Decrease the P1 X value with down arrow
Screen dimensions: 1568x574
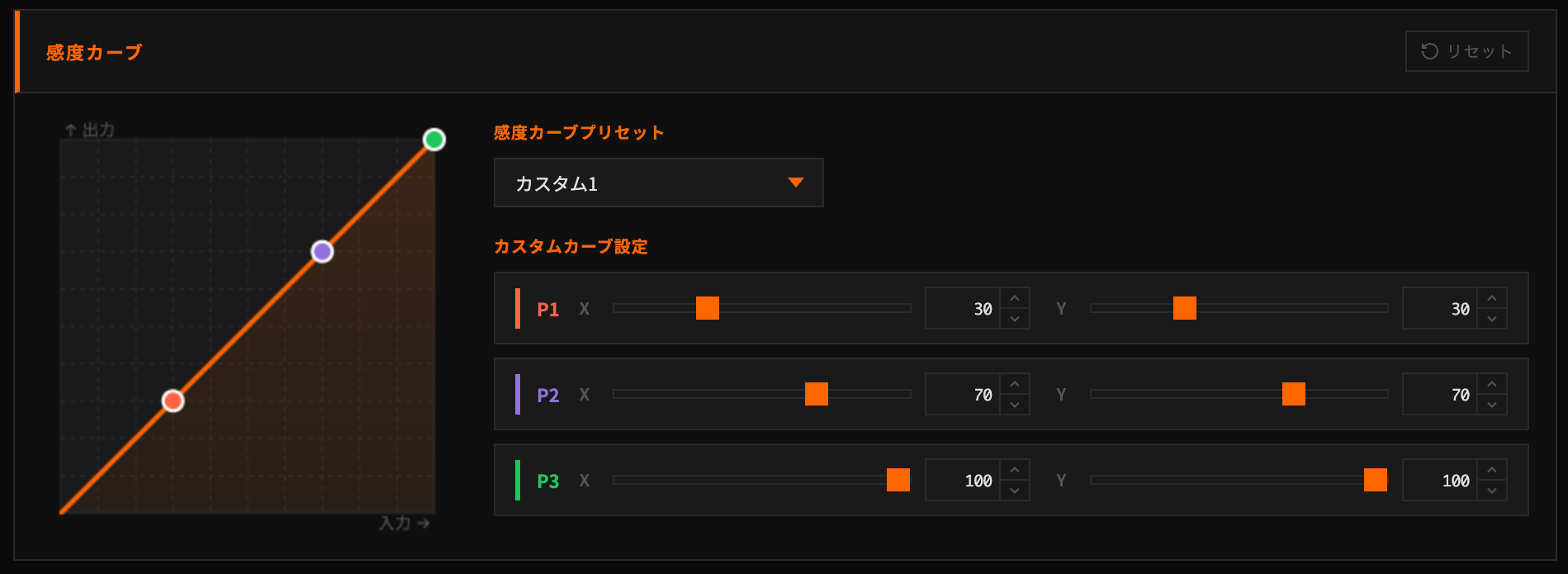(1015, 319)
